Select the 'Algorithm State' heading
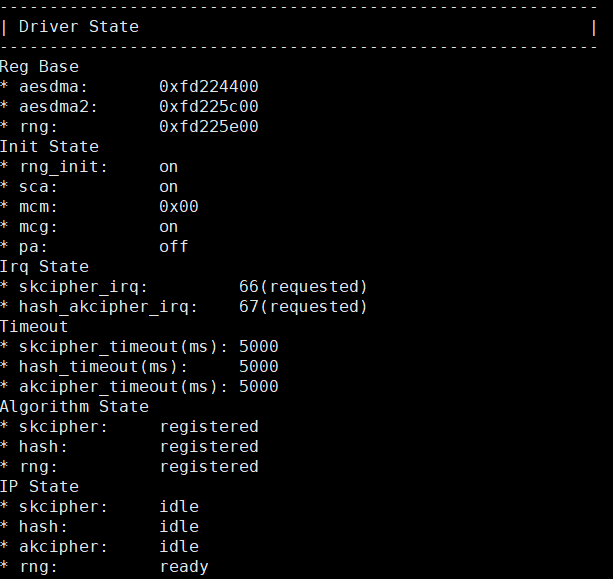Screen dimensions: 613x579 [74, 407]
